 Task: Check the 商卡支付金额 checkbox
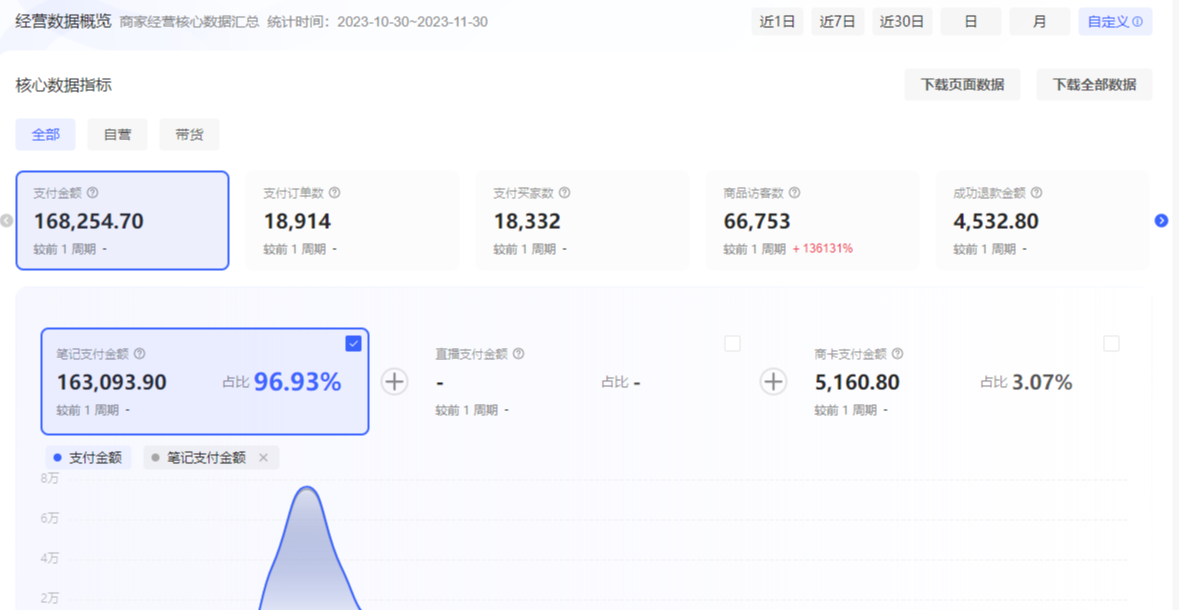click(1111, 343)
